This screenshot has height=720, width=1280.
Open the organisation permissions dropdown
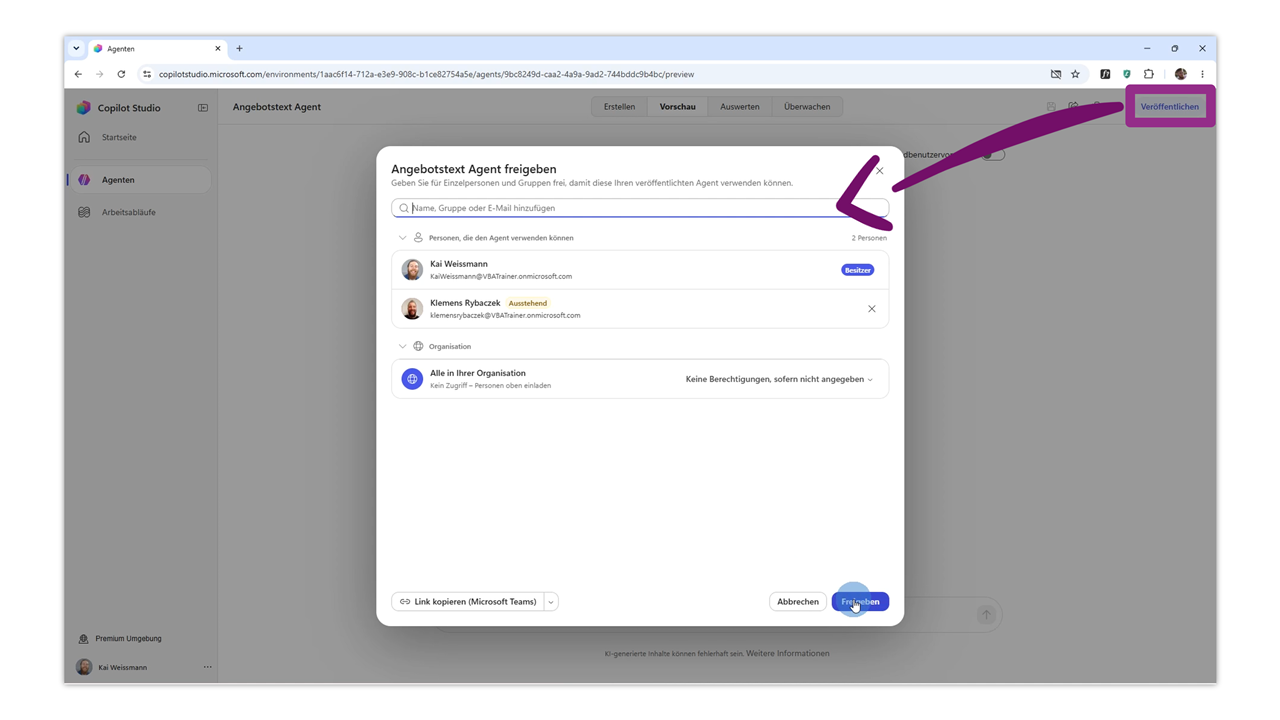pyautogui.click(x=779, y=379)
